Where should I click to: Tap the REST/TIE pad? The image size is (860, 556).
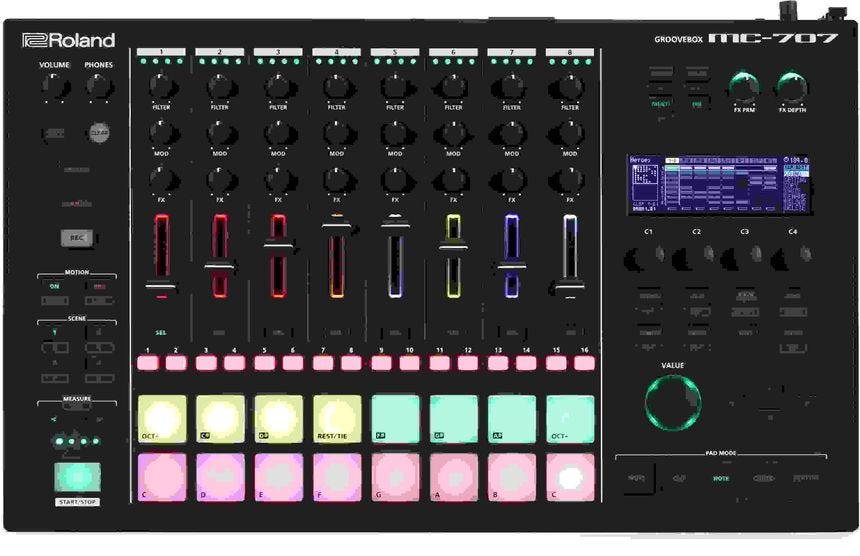click(337, 419)
